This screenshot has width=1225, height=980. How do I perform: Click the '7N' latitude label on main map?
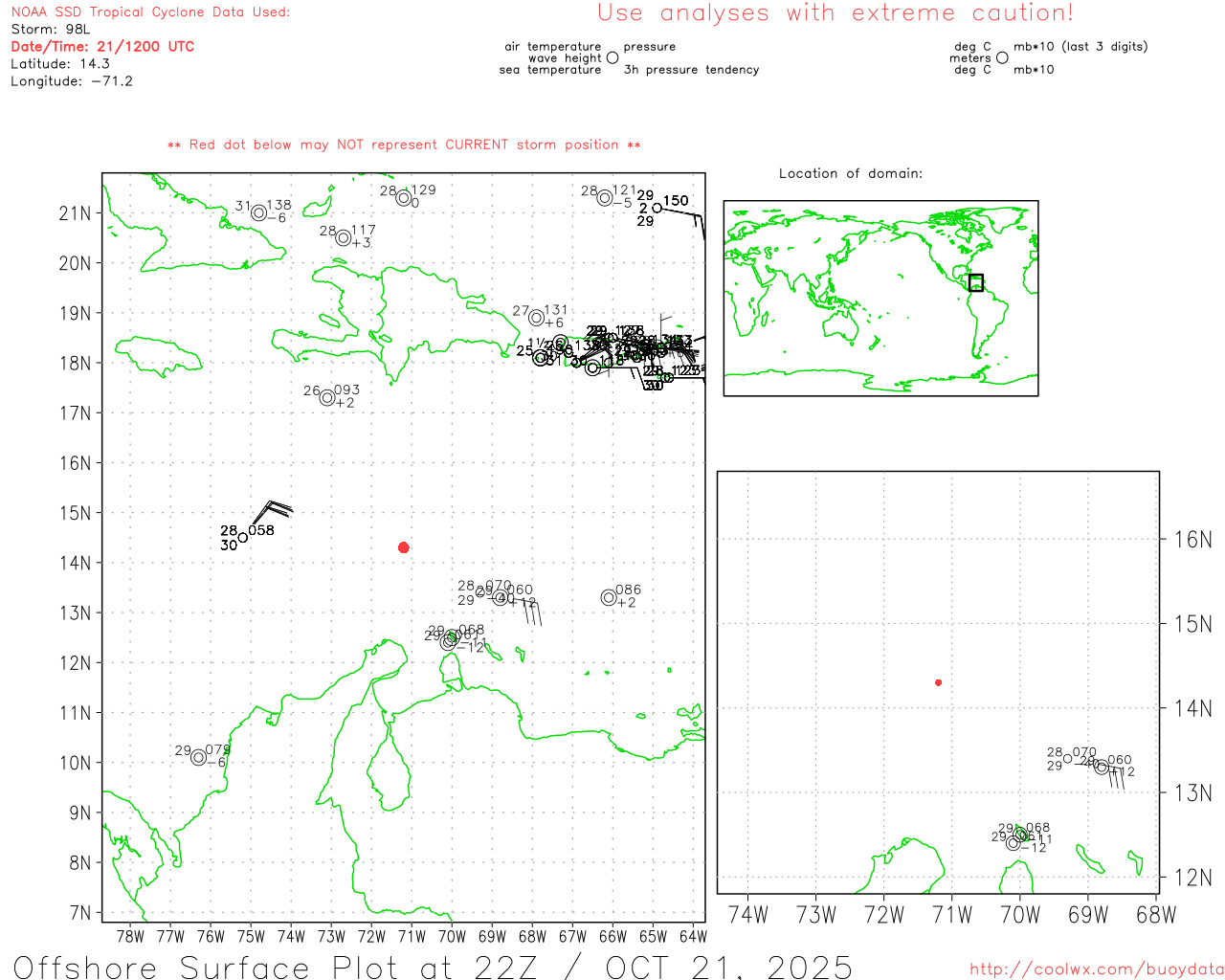[x=80, y=913]
